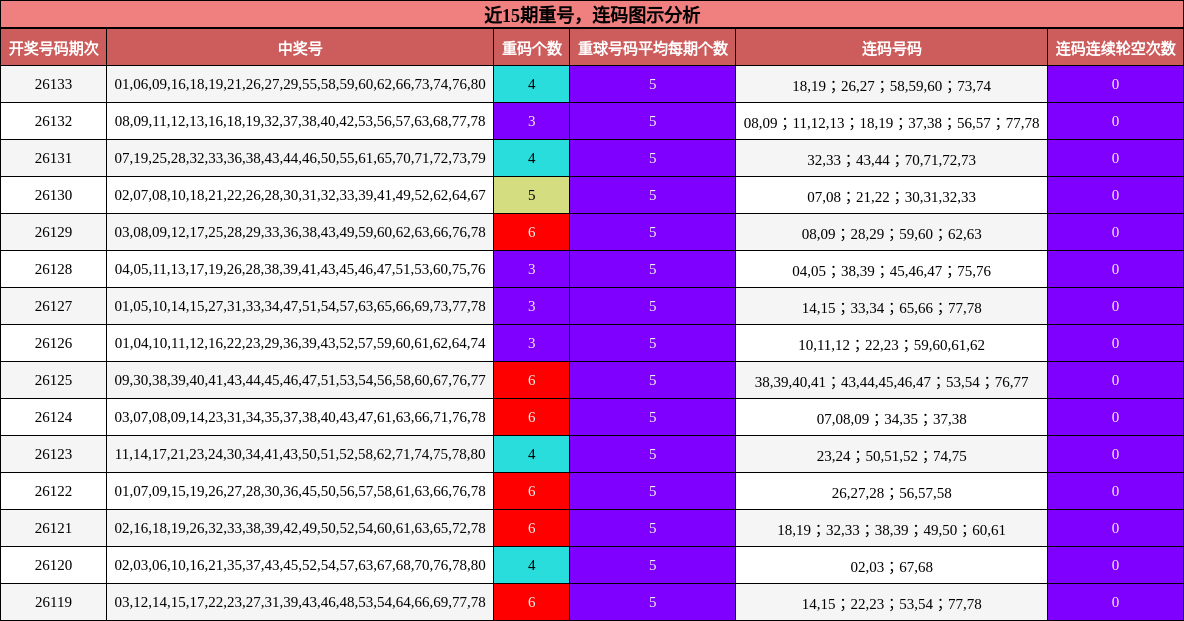Click skip count 0 in row 26119
1184x621 pixels.
pos(1115,602)
